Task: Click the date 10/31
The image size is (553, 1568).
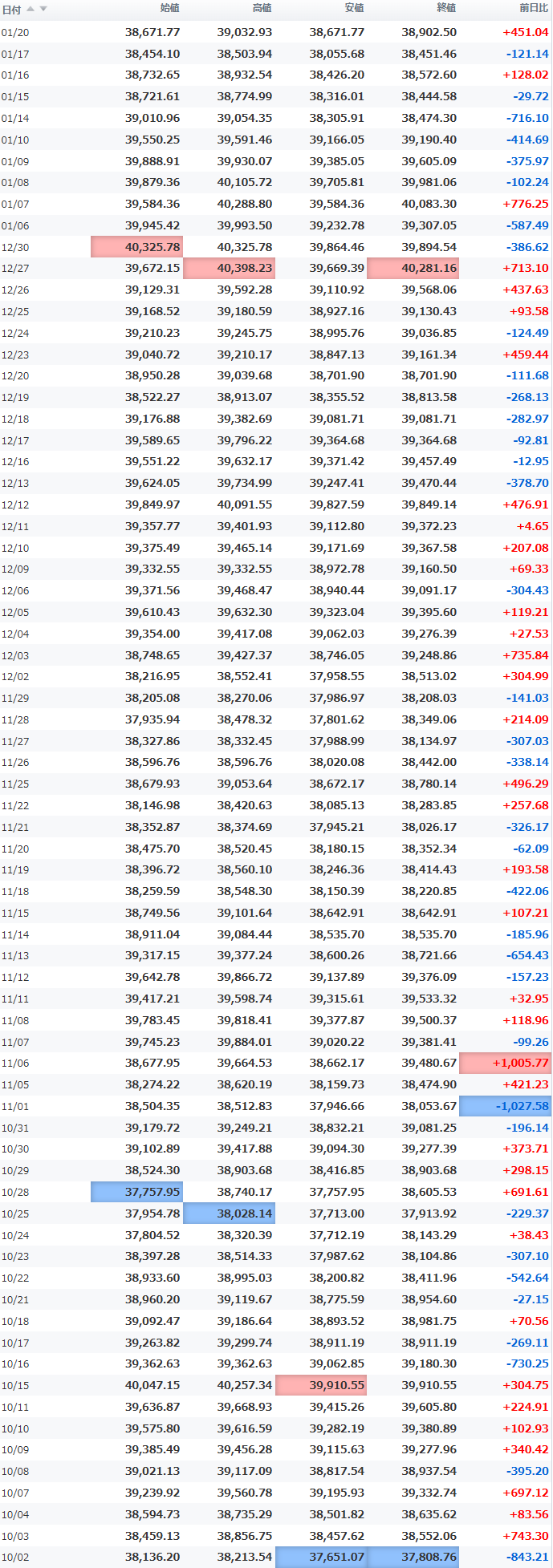Action: point(15,1128)
